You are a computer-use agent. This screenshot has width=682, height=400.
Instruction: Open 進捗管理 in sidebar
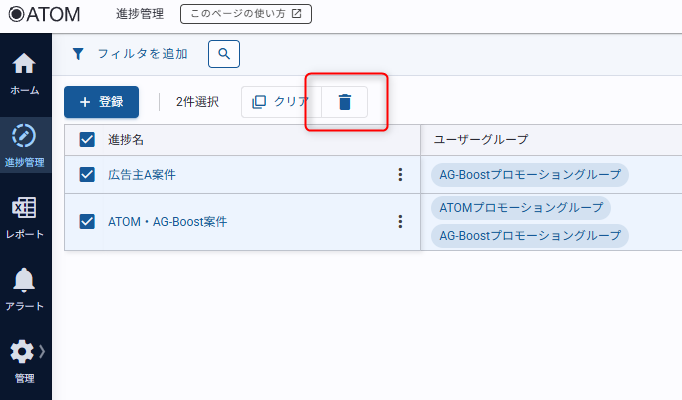click(x=25, y=145)
